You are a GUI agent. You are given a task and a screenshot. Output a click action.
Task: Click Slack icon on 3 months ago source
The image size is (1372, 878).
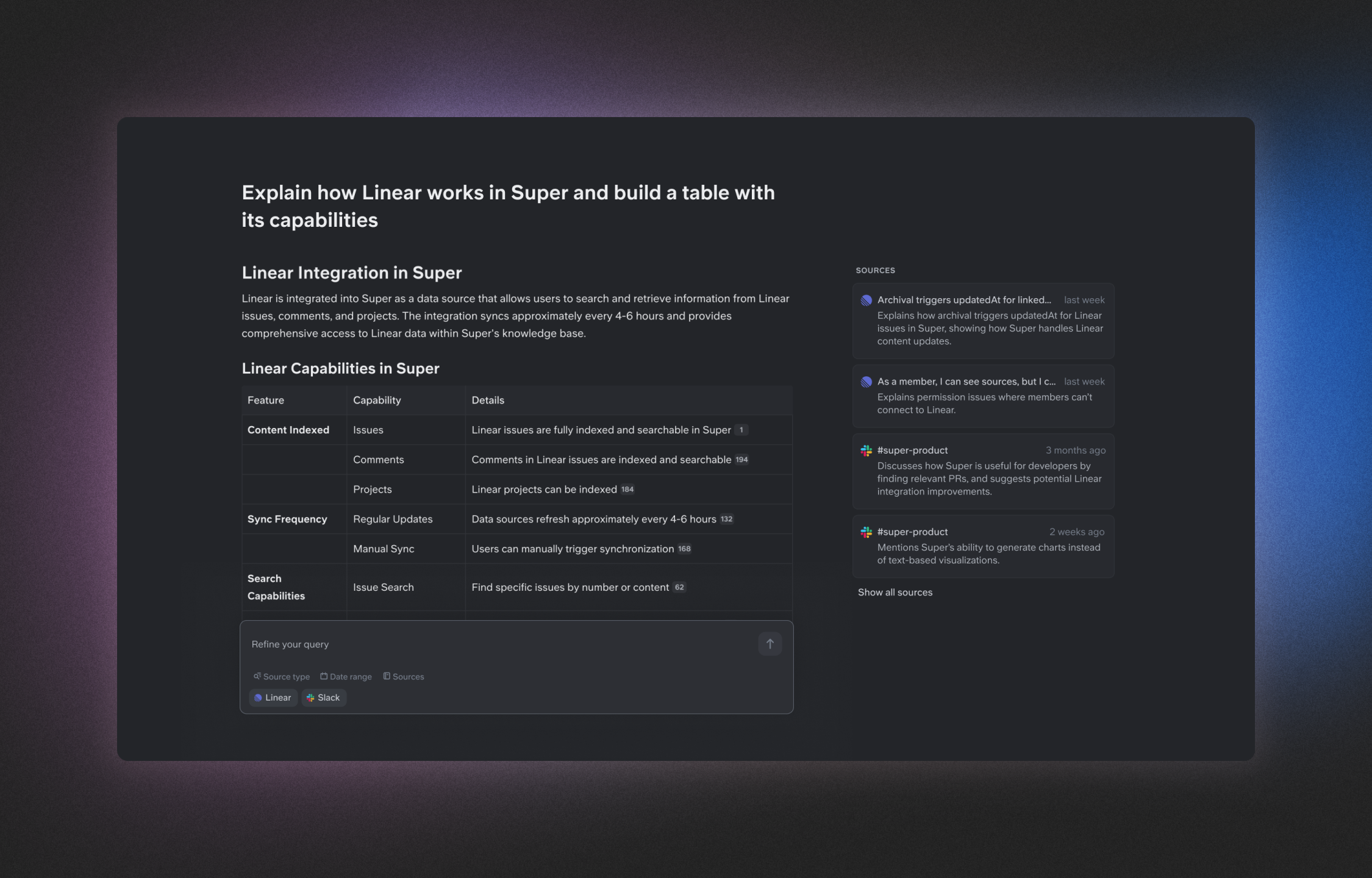tap(866, 451)
